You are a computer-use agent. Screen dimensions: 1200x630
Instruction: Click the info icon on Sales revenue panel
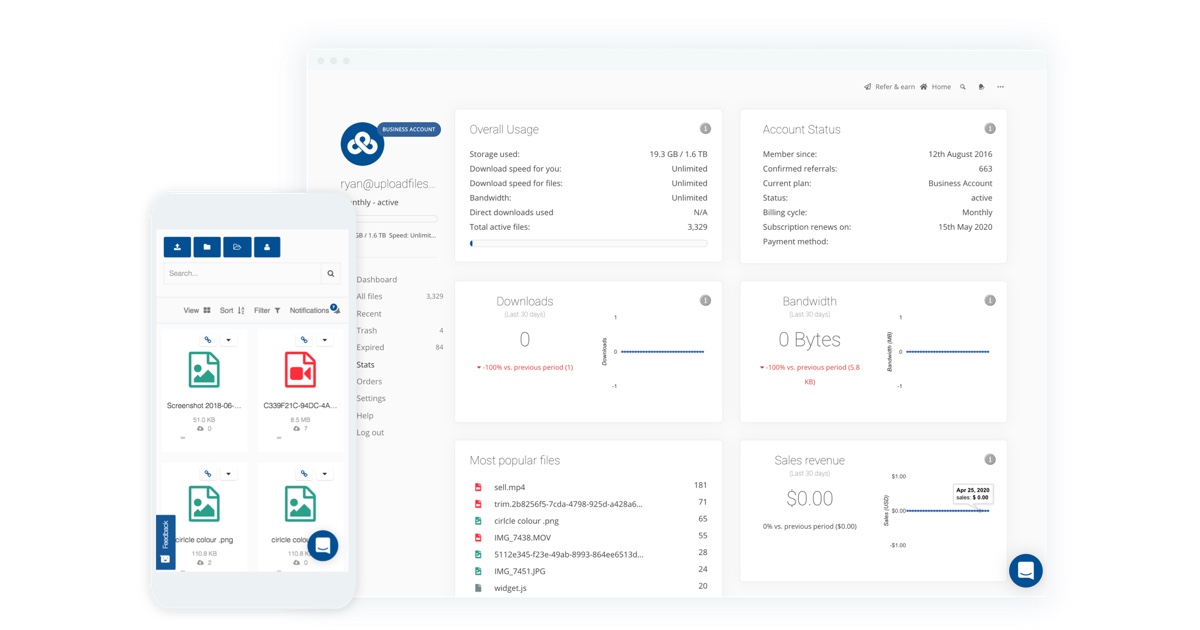pyautogui.click(x=990, y=459)
